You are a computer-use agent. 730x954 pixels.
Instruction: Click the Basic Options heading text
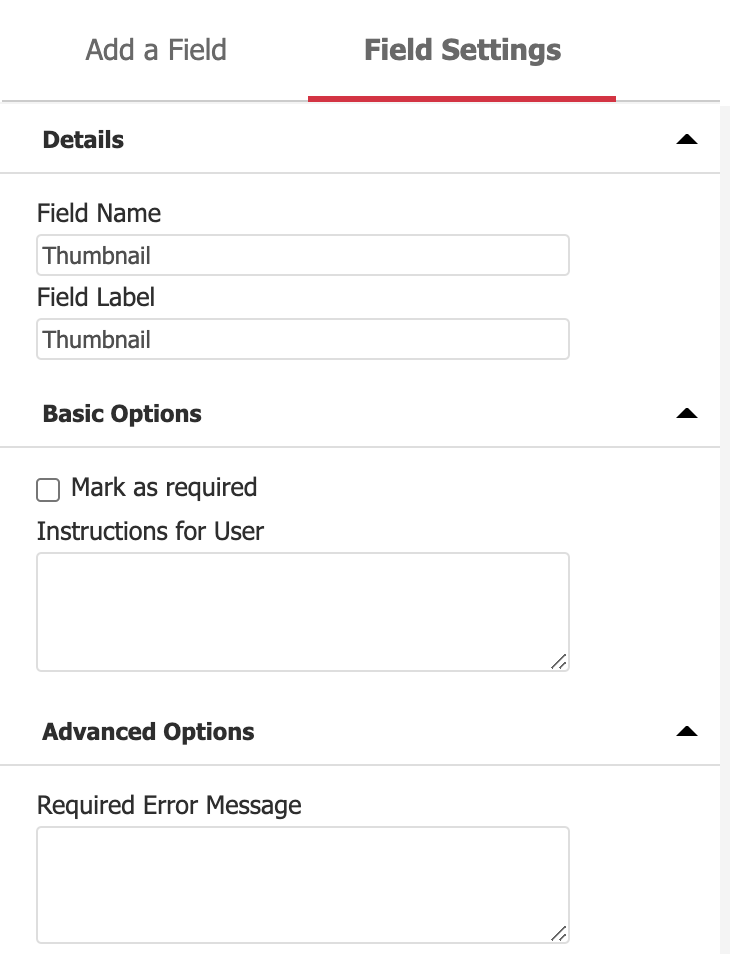click(122, 414)
